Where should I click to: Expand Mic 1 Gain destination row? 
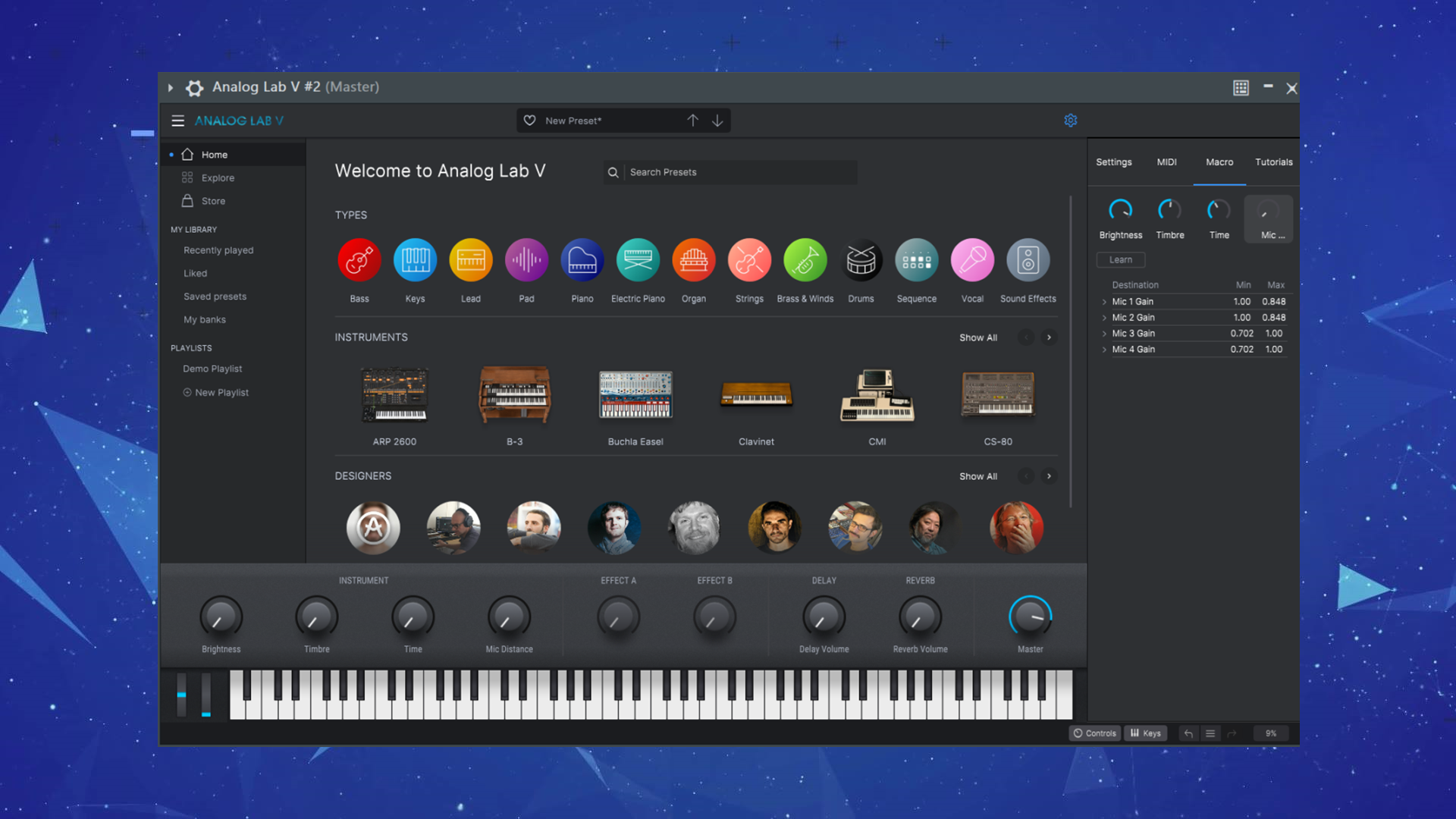point(1101,301)
